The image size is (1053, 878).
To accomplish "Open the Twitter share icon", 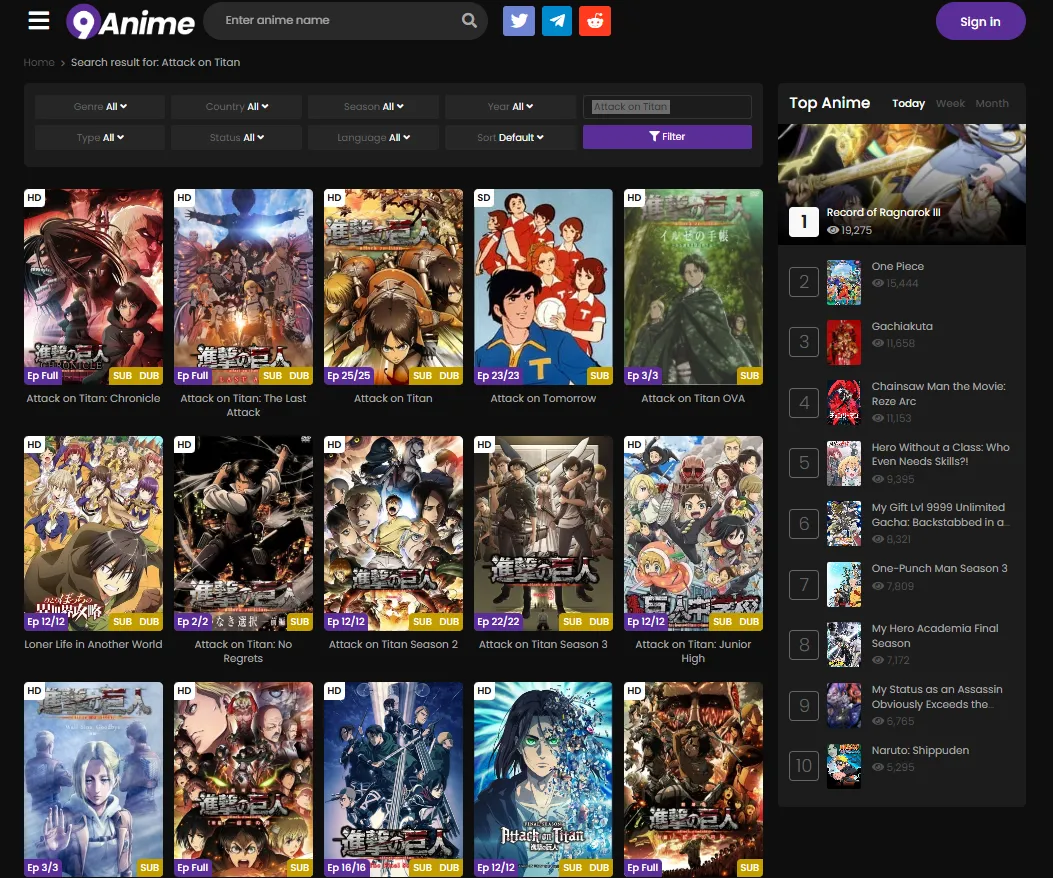I will click(x=518, y=21).
